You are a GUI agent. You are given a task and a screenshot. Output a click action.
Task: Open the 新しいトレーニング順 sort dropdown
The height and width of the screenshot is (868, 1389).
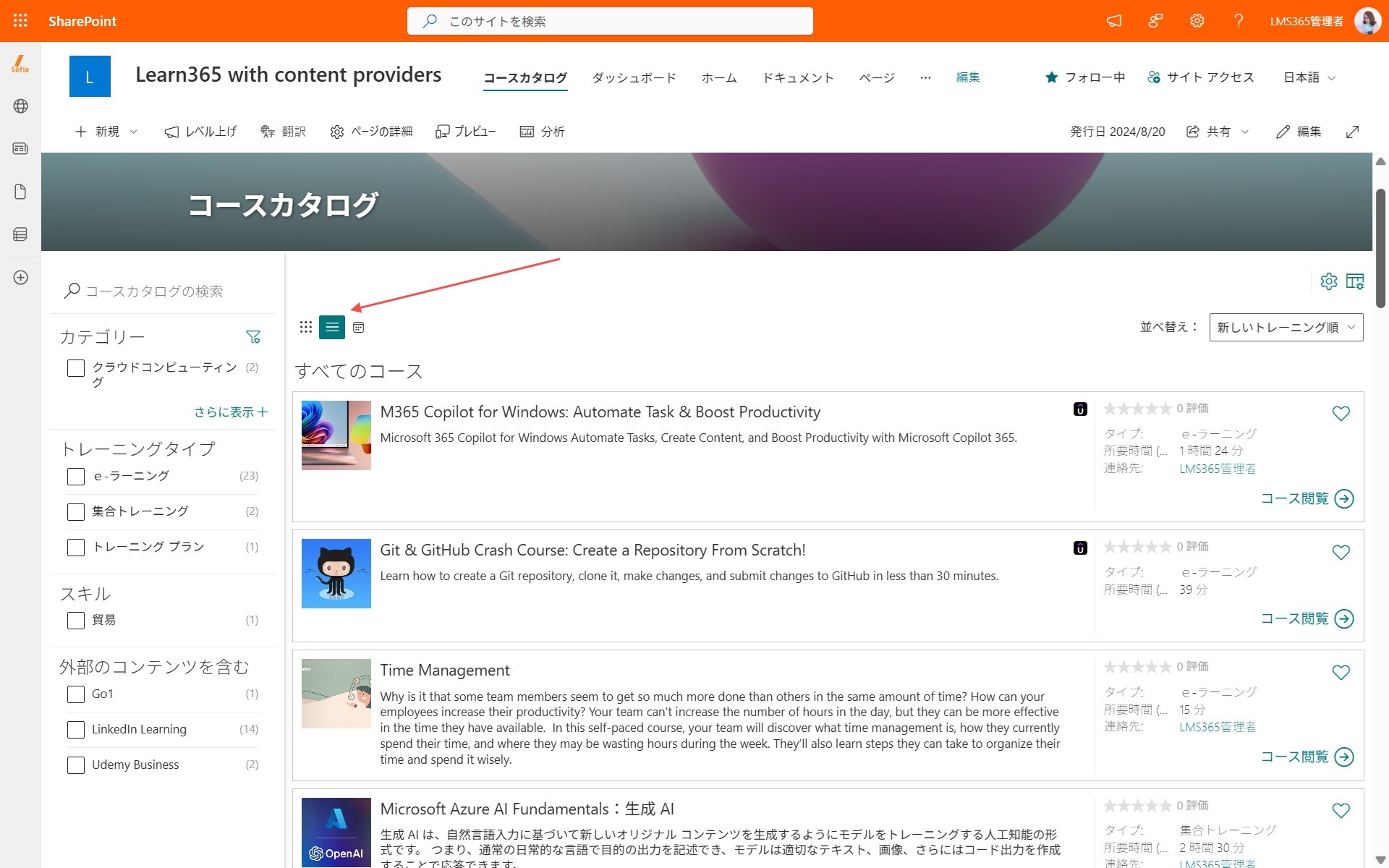click(1286, 327)
